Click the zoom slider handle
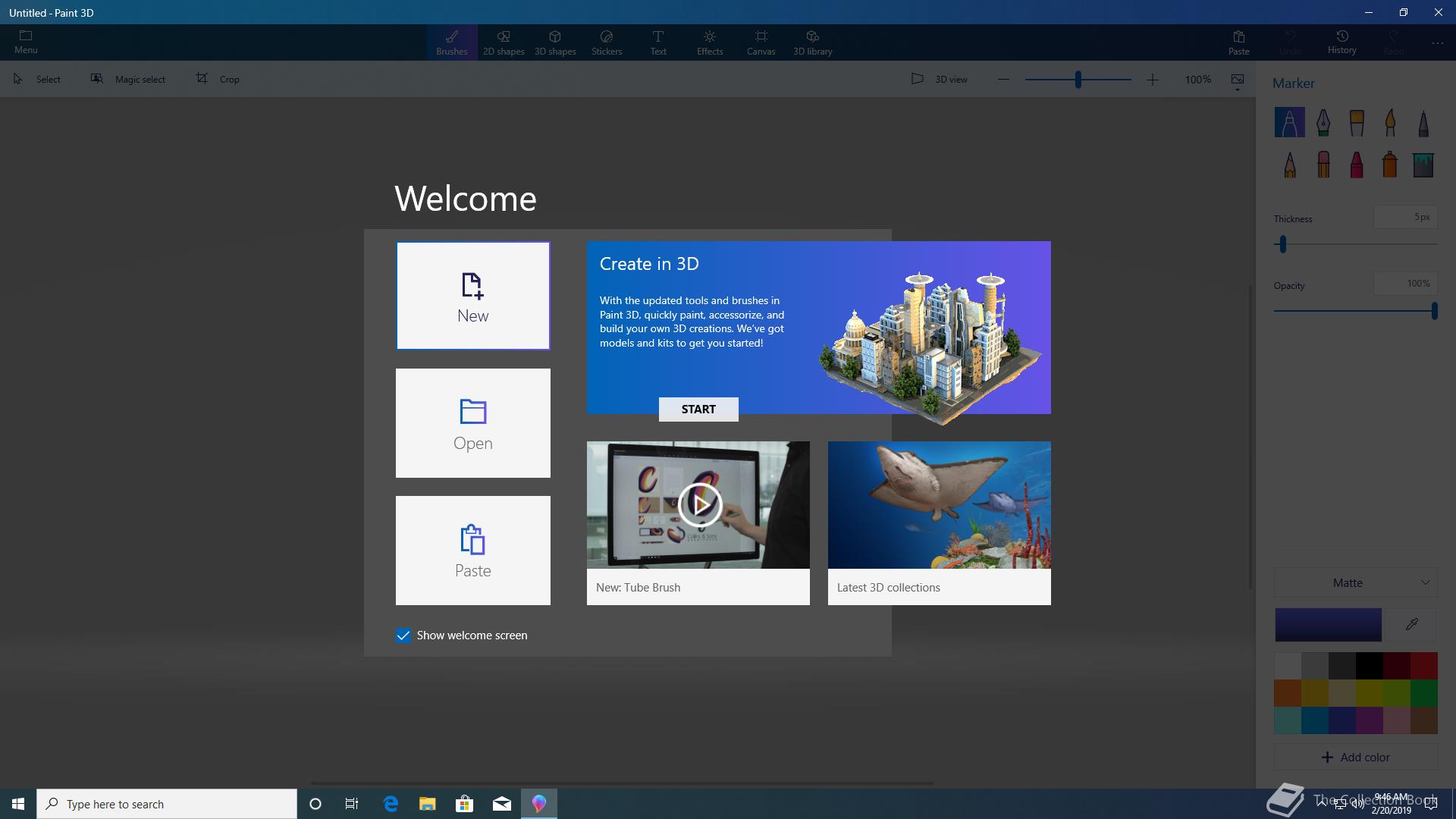The image size is (1456, 819). tap(1078, 79)
